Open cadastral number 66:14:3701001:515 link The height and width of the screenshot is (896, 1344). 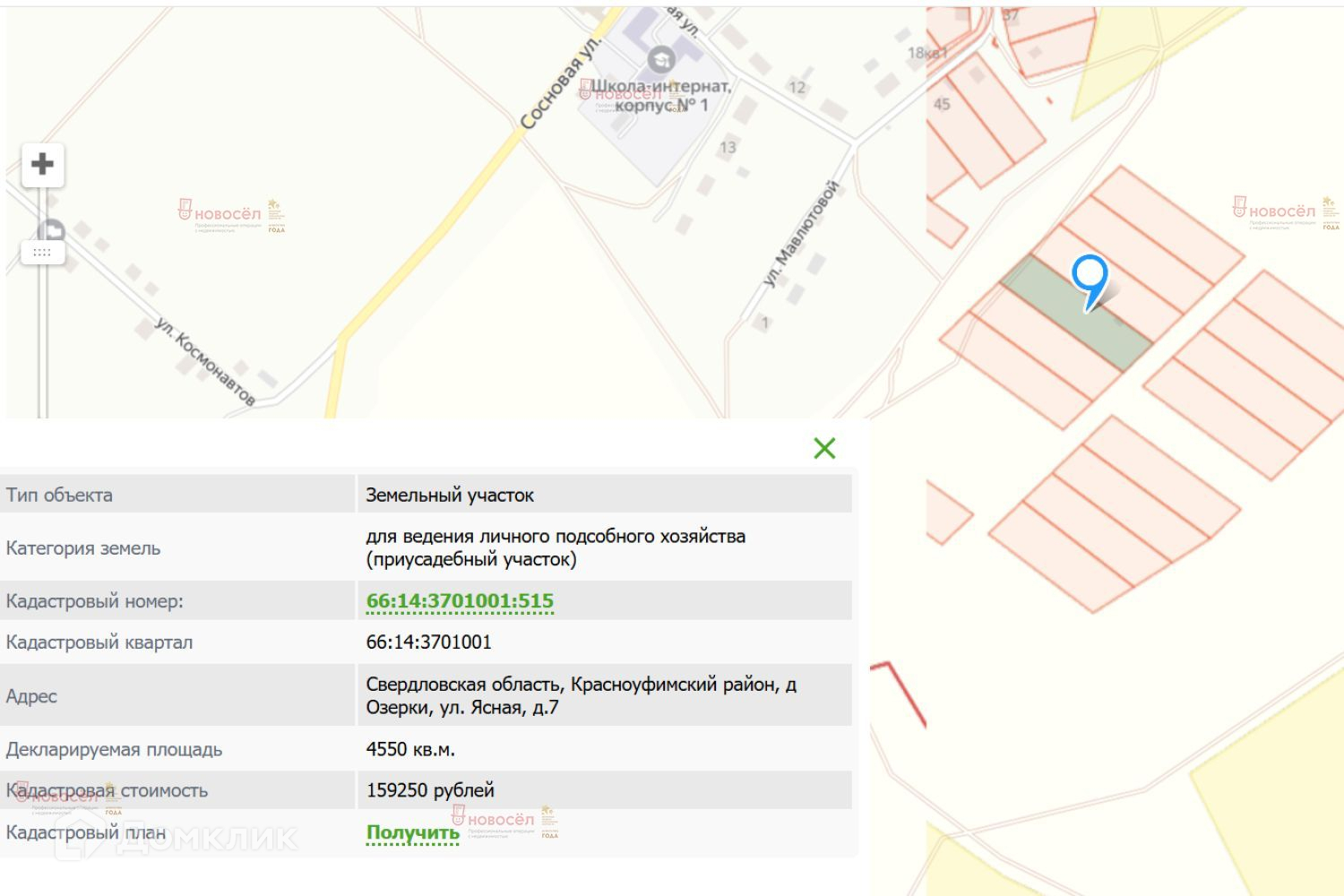(460, 601)
